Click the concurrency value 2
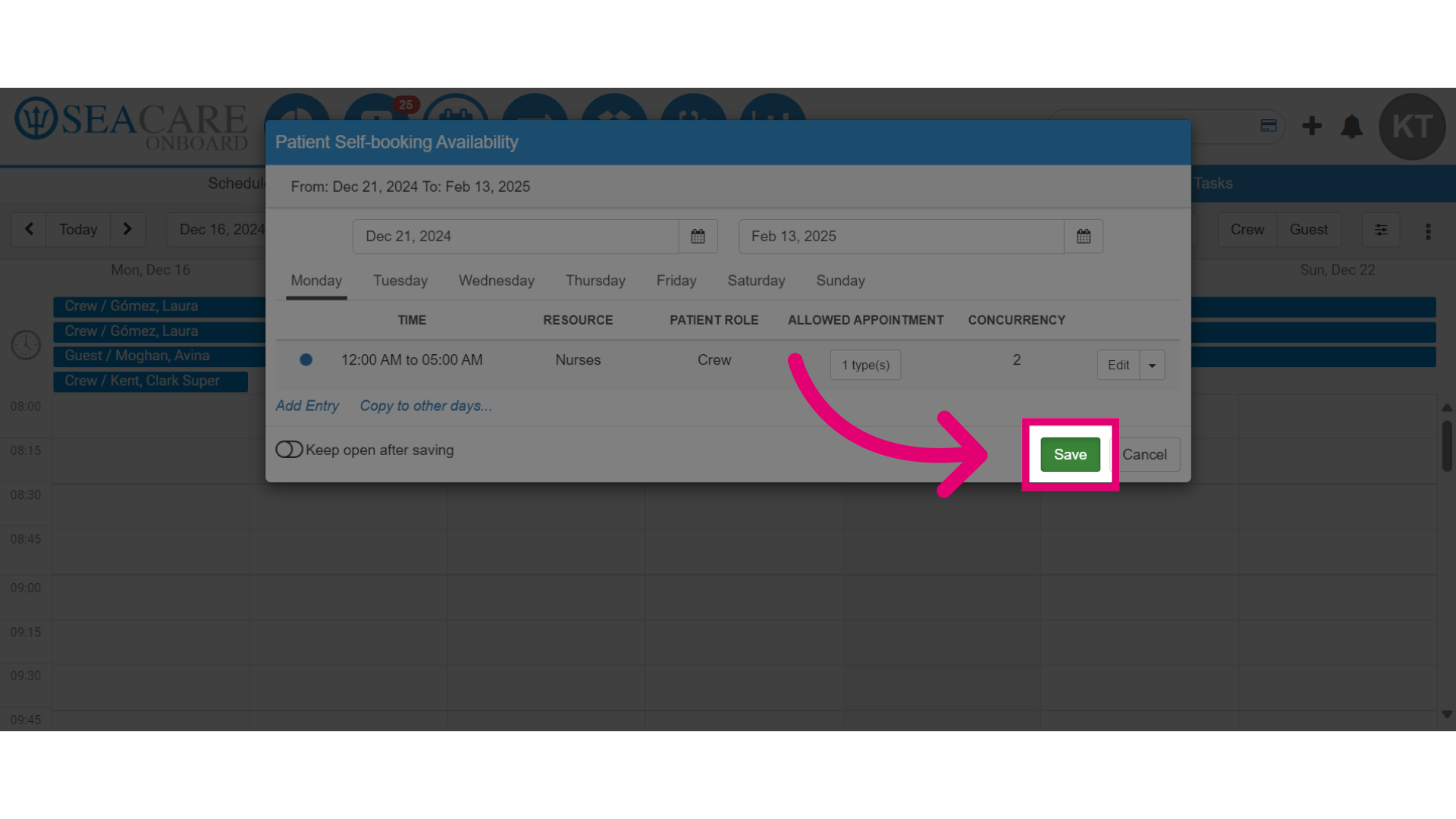1456x819 pixels. [1016, 360]
